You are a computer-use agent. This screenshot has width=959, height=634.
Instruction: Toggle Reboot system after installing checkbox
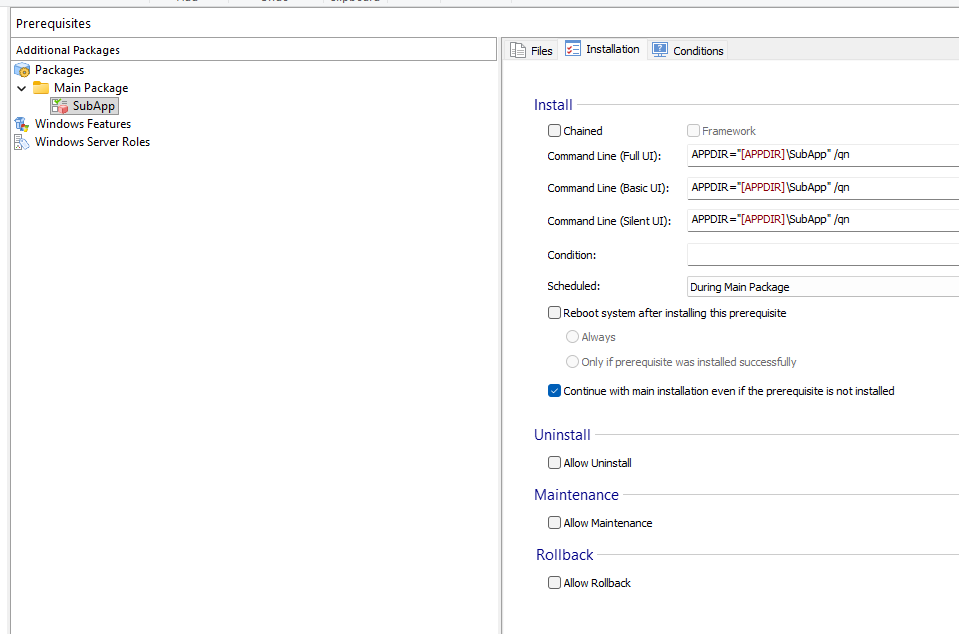554,313
